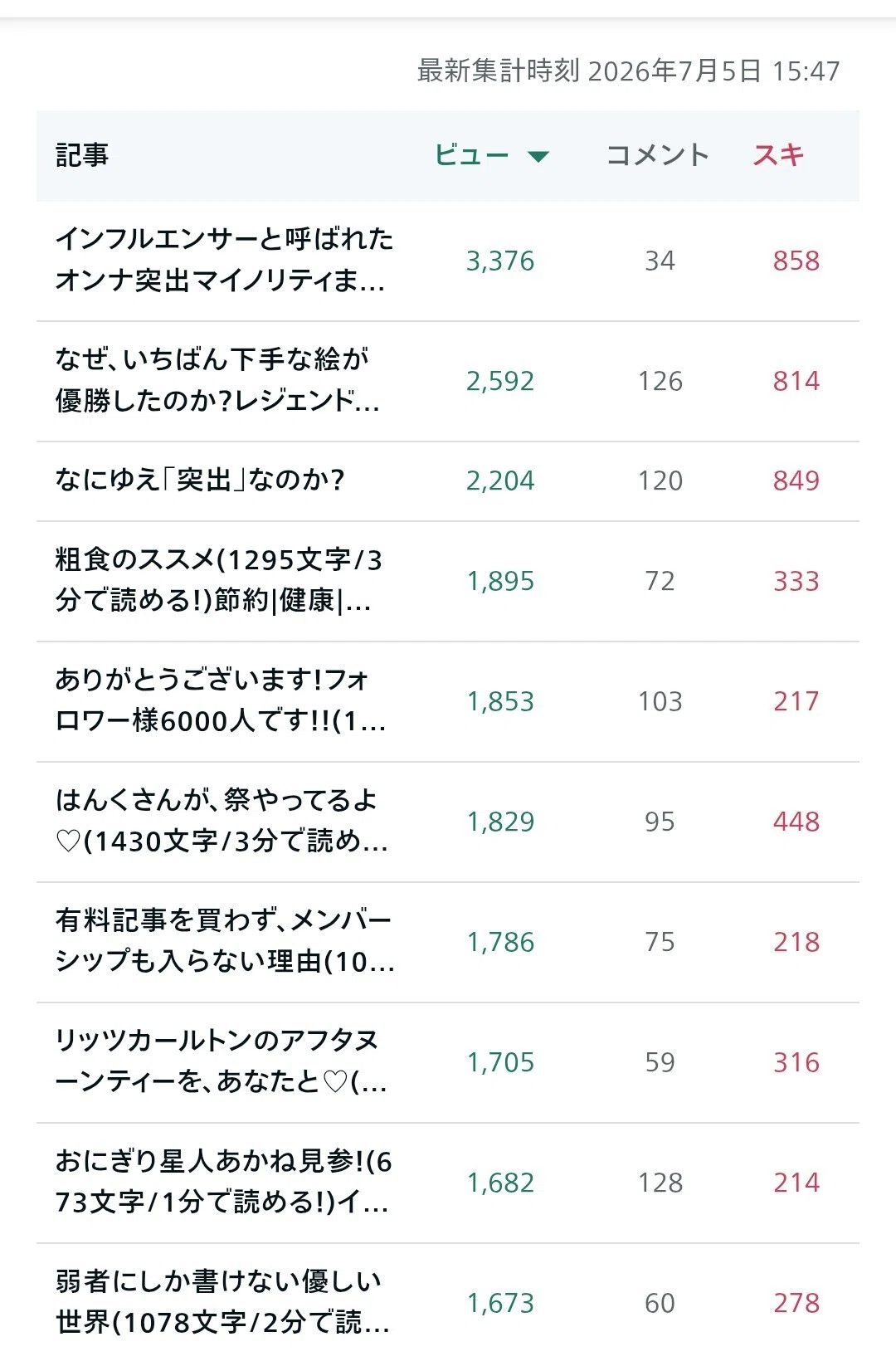The width and height of the screenshot is (896, 1361).
Task: Click the 3,376 view count
Action: [500, 261]
